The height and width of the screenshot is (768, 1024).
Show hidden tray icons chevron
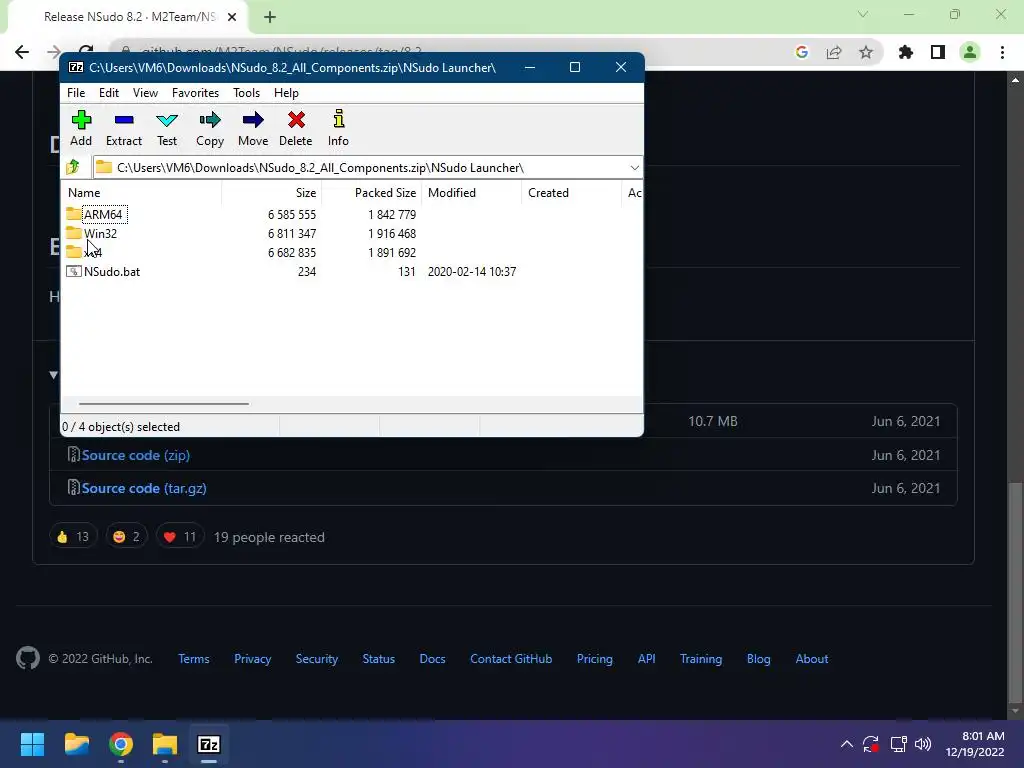(x=846, y=744)
